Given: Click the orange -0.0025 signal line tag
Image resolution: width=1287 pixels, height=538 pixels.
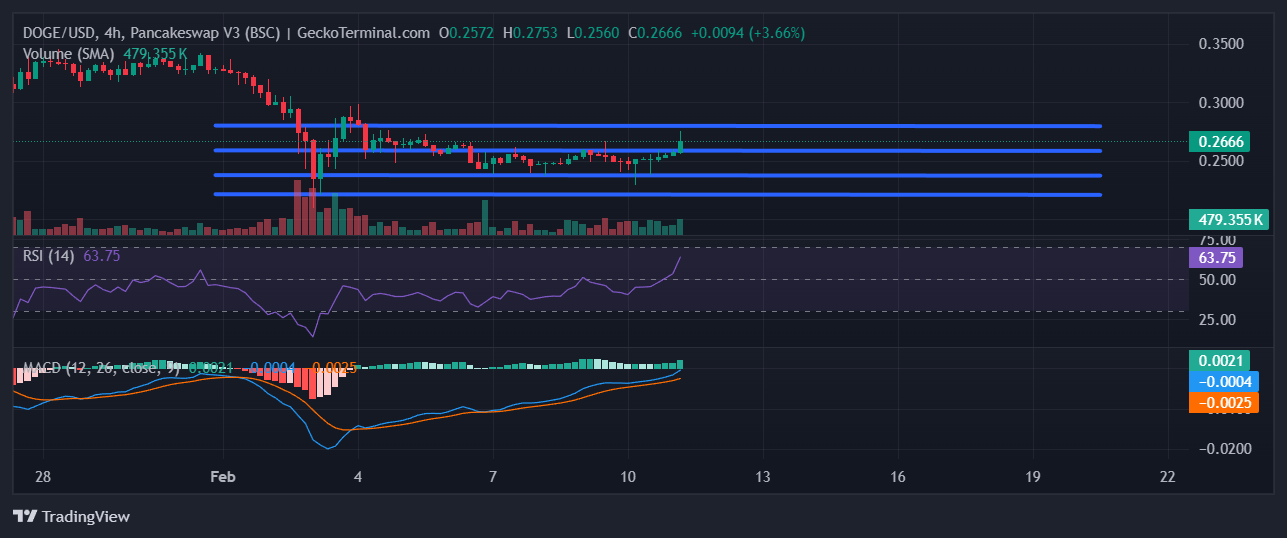Looking at the screenshot, I should tap(1223, 402).
